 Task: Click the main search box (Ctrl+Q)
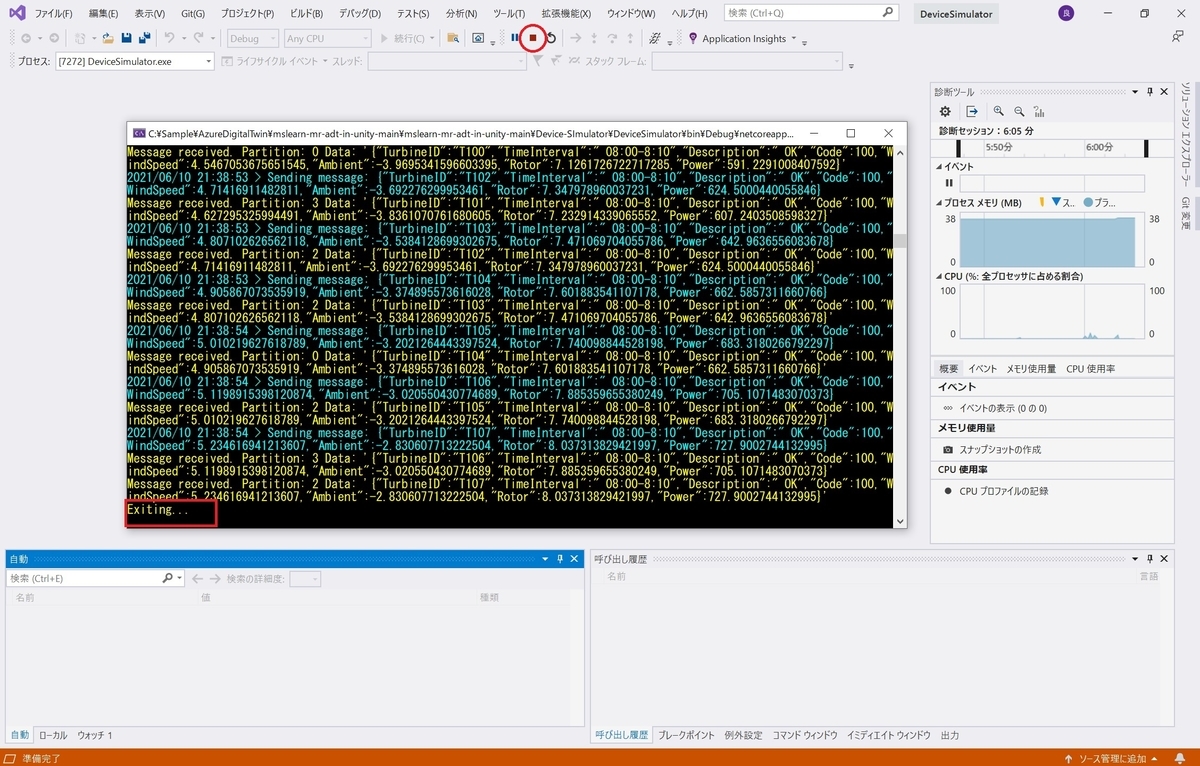811,13
